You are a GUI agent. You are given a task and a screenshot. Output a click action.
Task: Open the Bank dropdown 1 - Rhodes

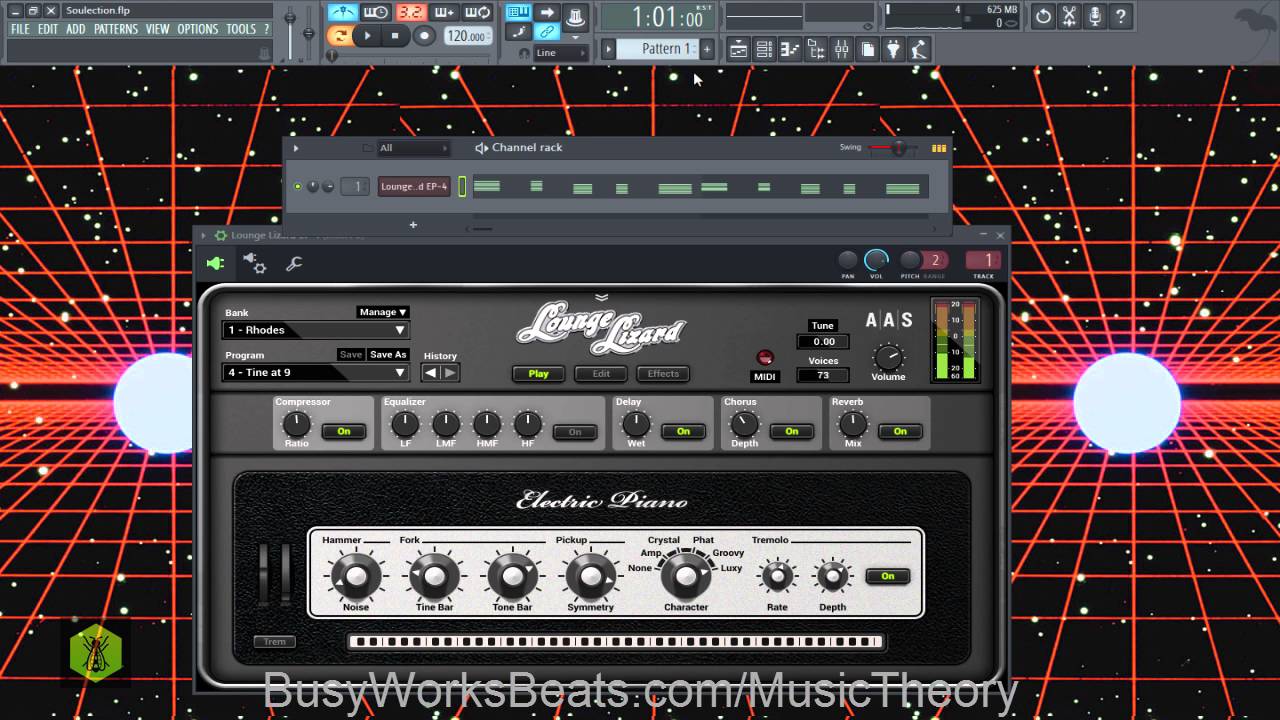315,330
